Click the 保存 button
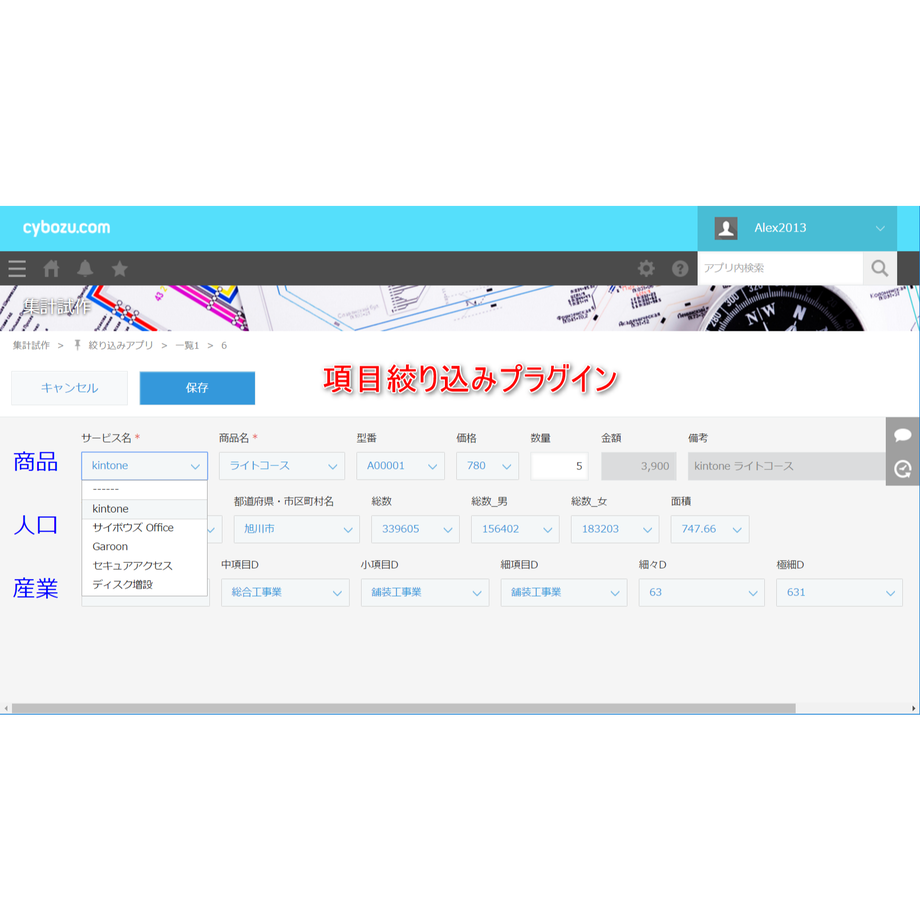Image resolution: width=920 pixels, height=920 pixels. (197, 388)
